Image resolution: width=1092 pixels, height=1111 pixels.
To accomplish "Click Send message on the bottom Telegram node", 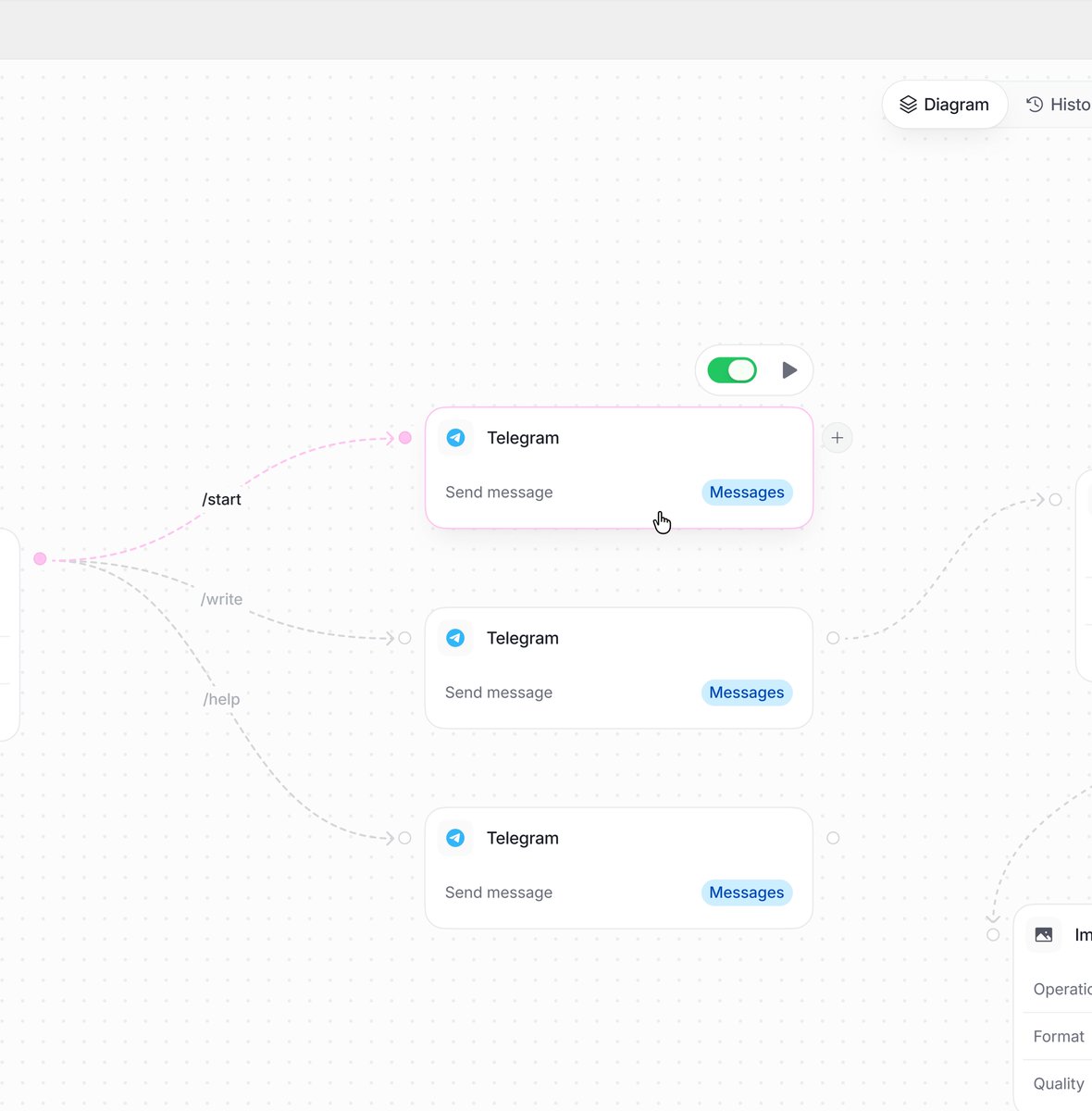I will [499, 892].
